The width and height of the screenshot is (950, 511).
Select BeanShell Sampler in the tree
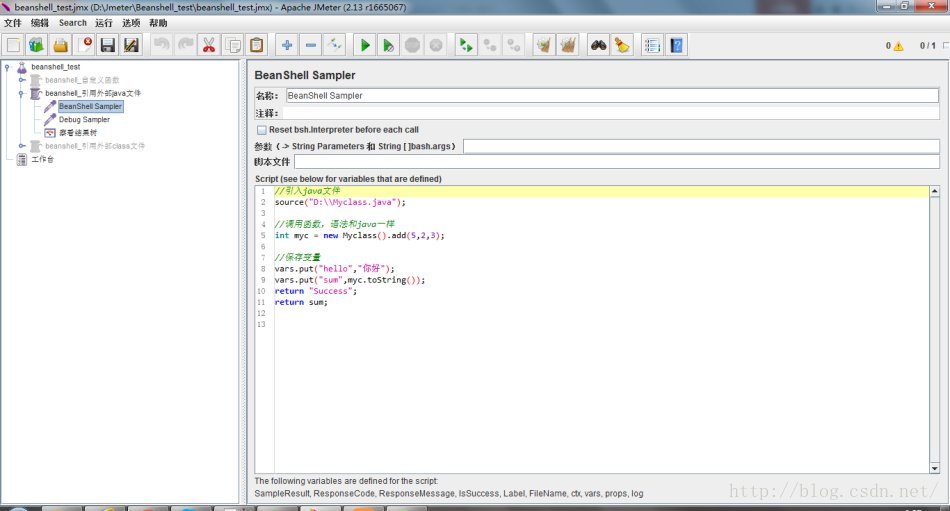(x=90, y=106)
